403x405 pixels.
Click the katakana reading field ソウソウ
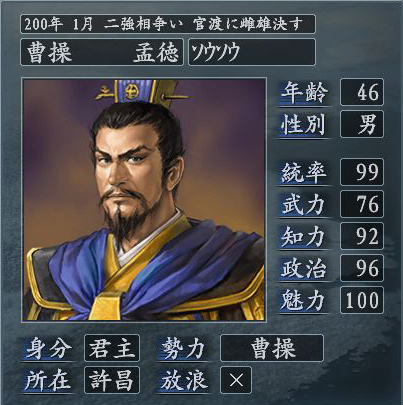[252, 52]
